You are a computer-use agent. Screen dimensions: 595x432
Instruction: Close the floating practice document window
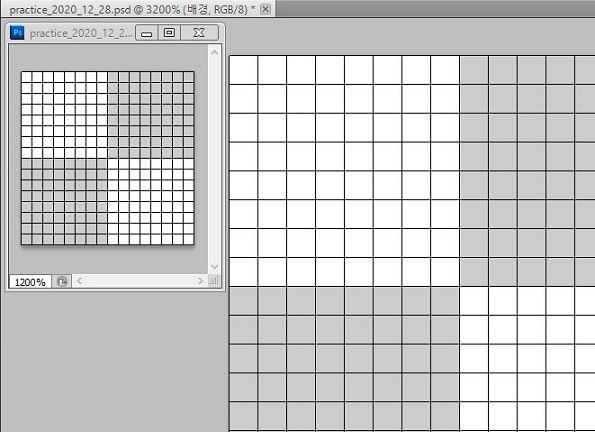tap(200, 33)
